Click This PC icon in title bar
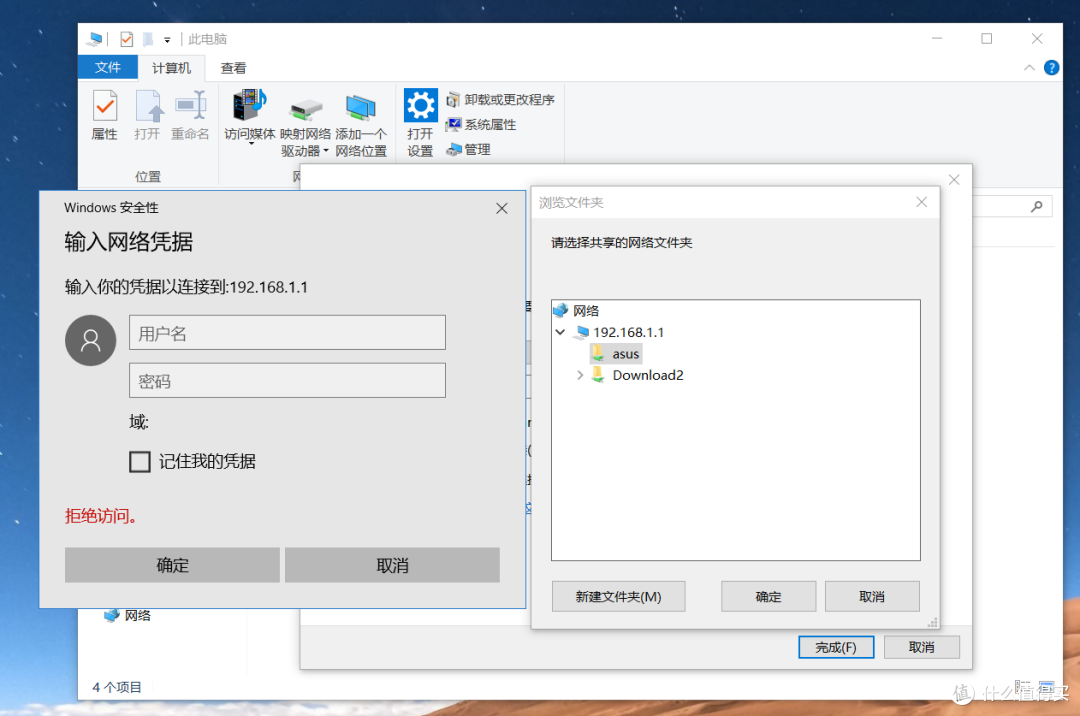 (x=96, y=39)
